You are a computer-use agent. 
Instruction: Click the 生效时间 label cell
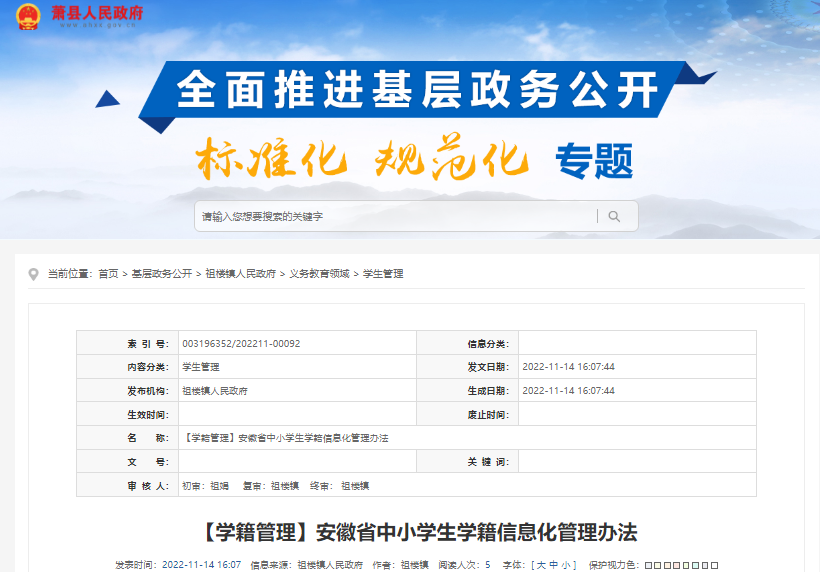click(128, 414)
